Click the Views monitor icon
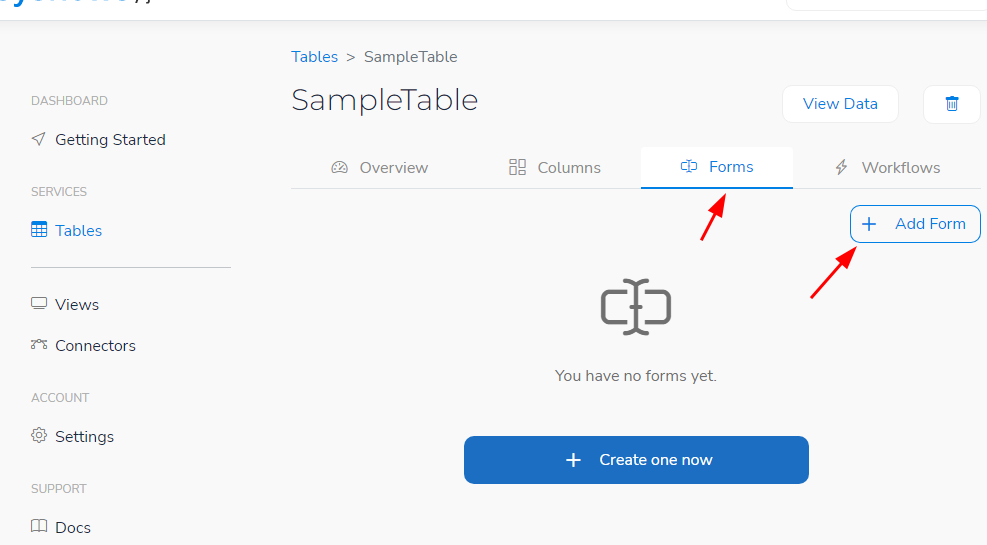 39,304
